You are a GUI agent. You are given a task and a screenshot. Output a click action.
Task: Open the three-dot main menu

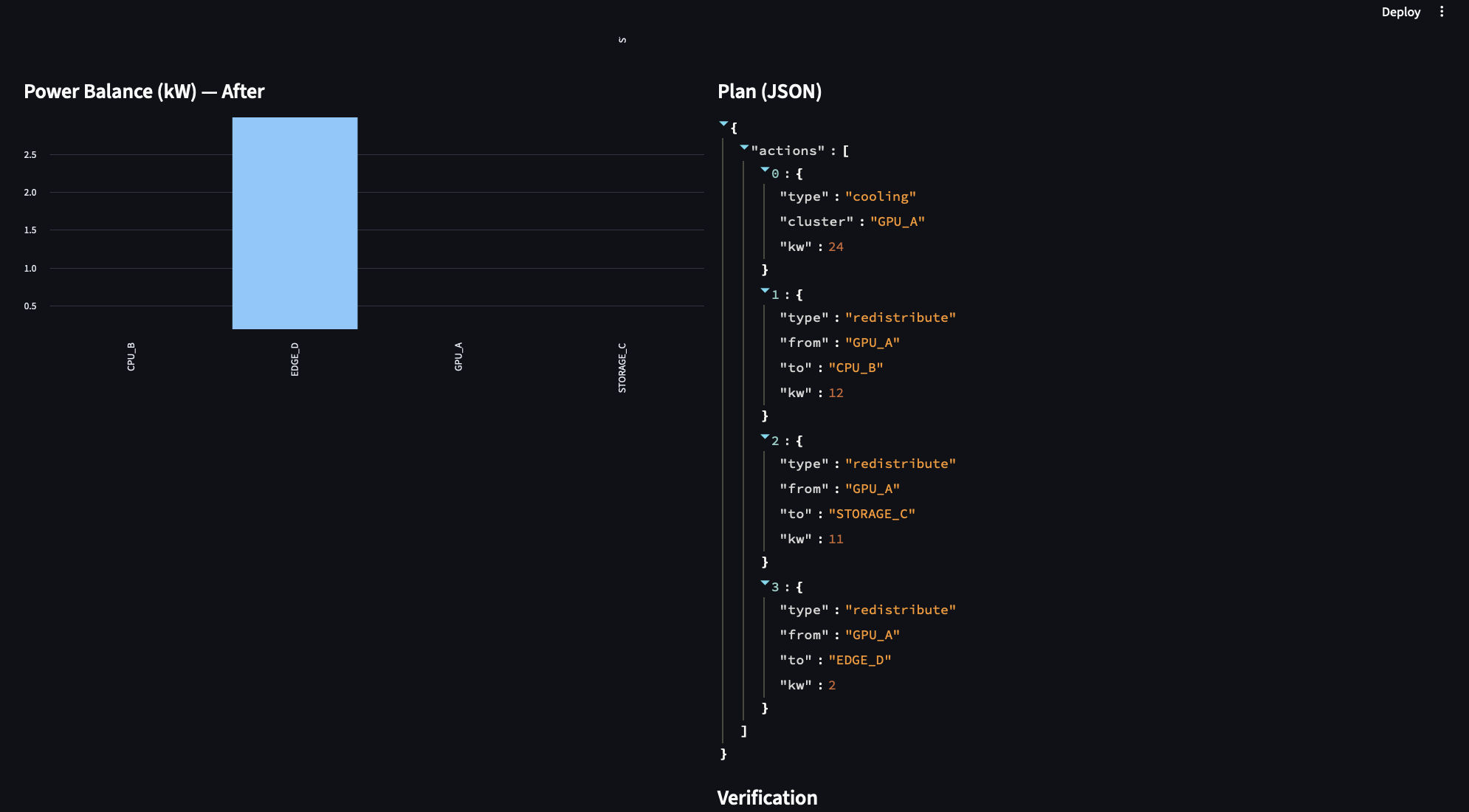[1442, 12]
